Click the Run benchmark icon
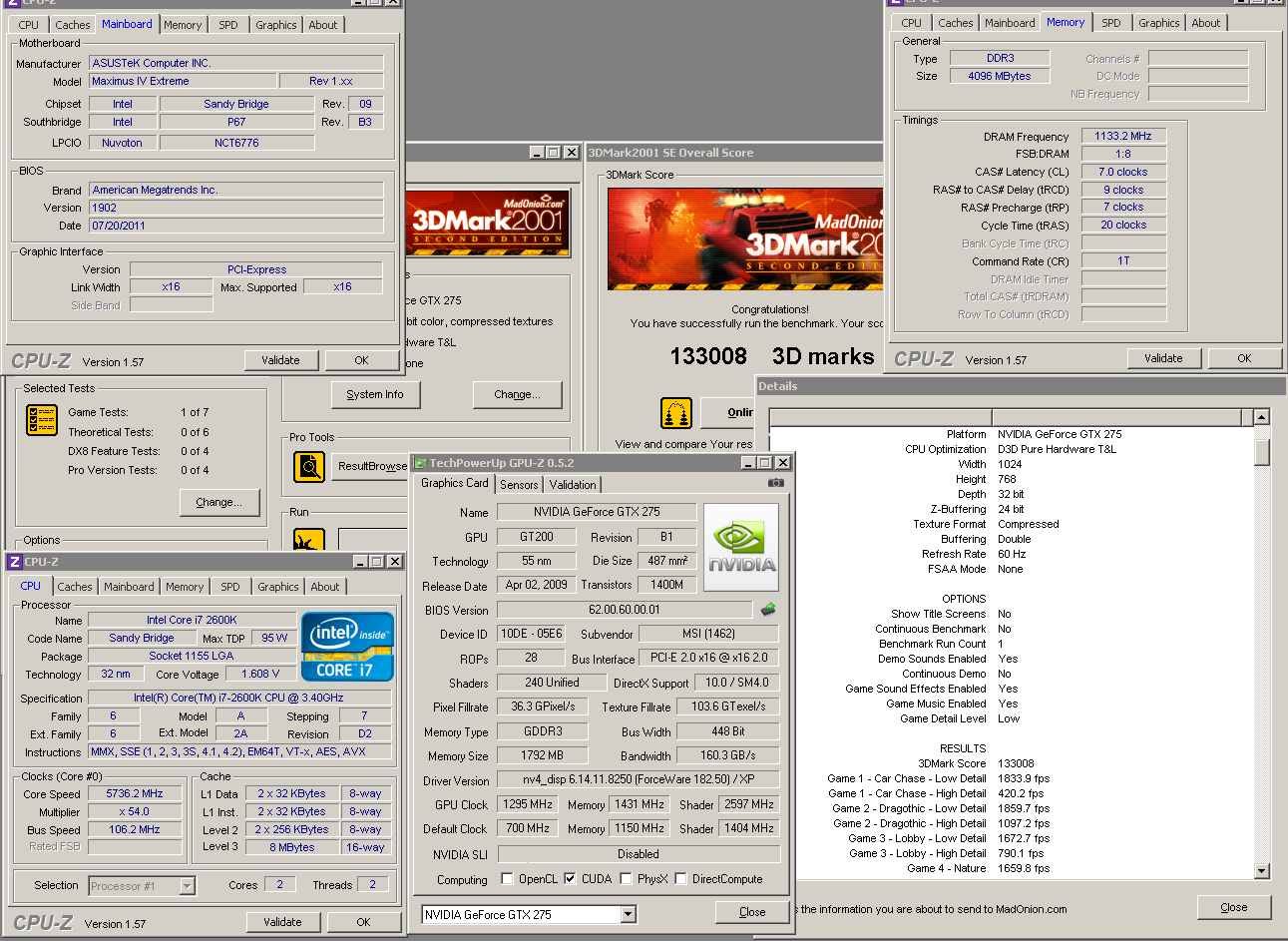 [309, 540]
